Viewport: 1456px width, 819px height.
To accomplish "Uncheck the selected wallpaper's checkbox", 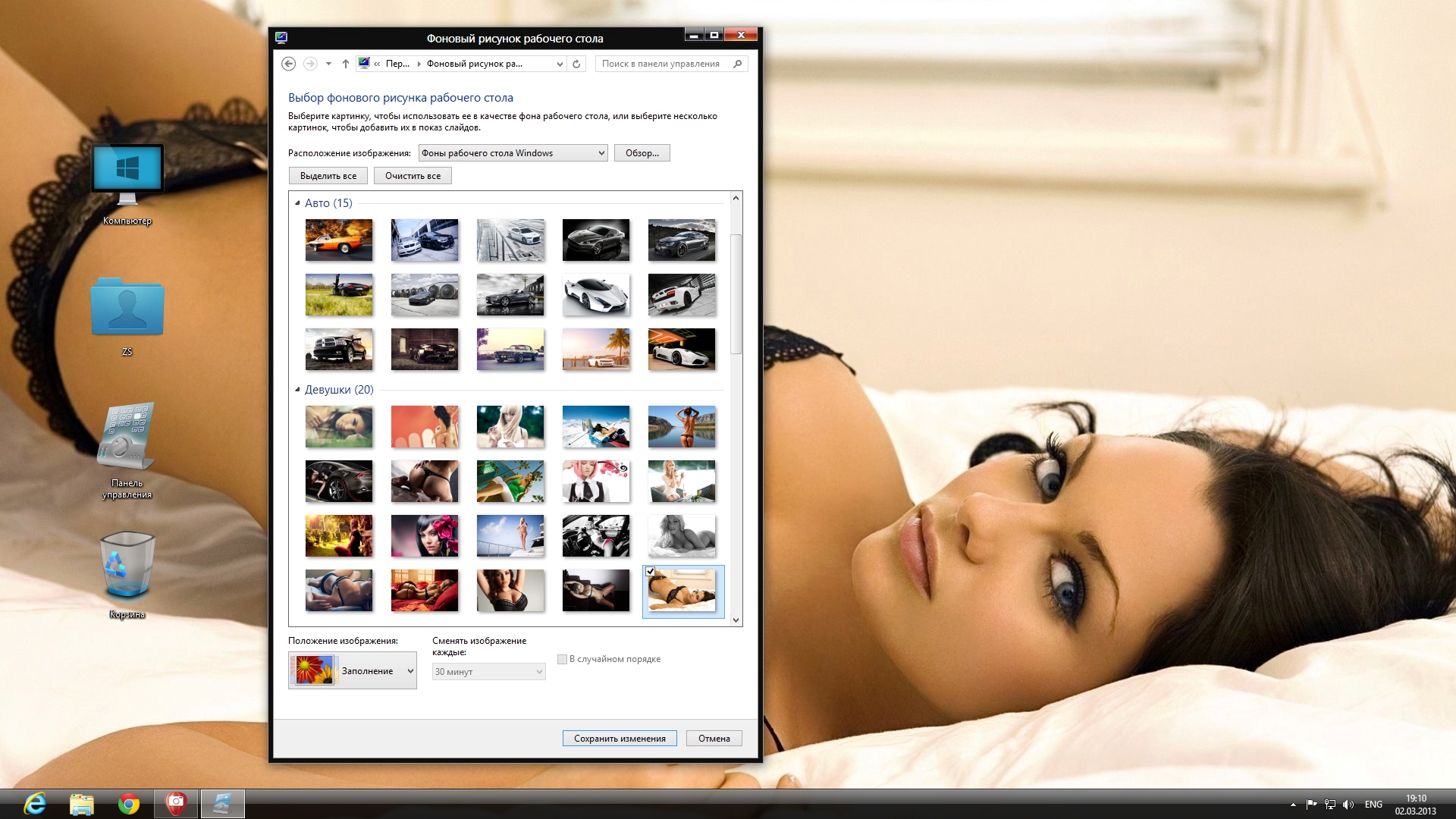I will tap(651, 572).
